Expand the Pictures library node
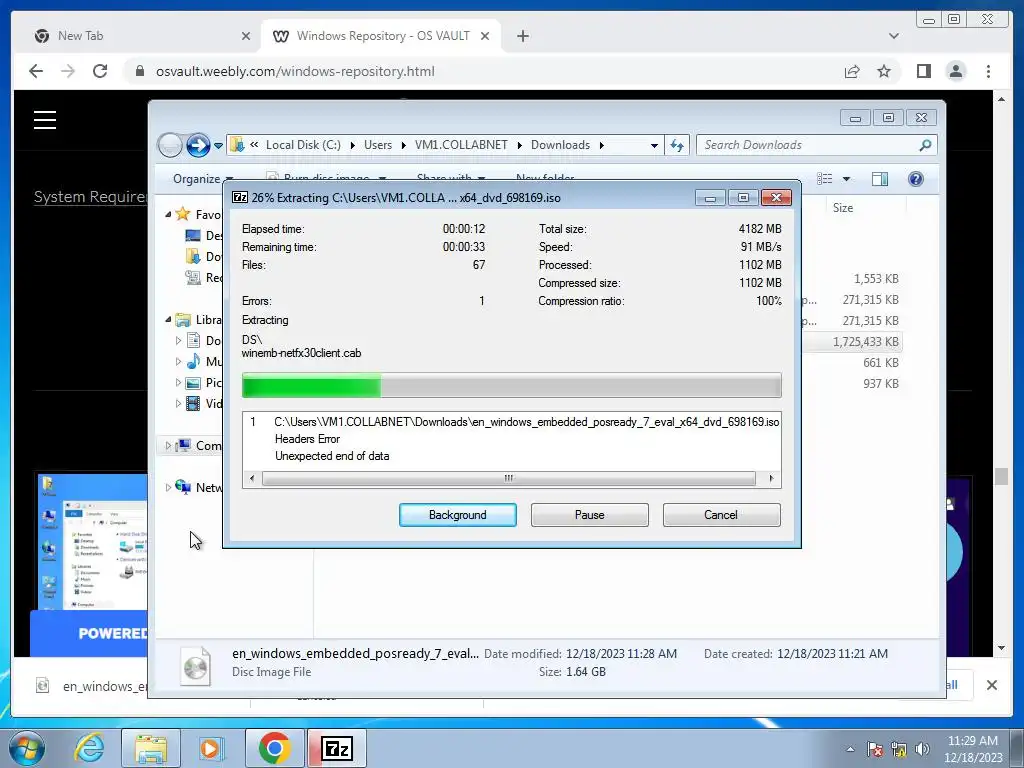The width and height of the screenshot is (1024, 768). click(x=178, y=383)
